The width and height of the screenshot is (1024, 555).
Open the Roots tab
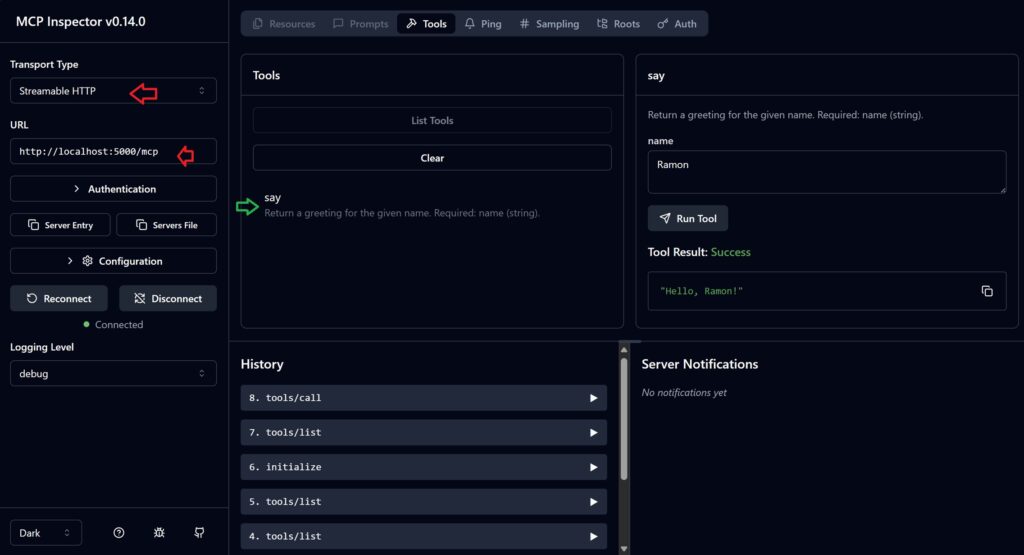[618, 24]
